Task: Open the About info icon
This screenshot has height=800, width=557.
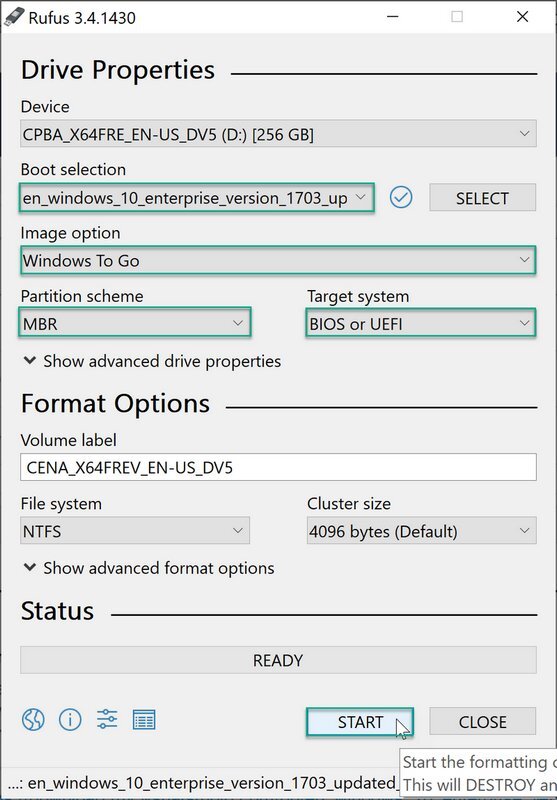Action: 70,720
